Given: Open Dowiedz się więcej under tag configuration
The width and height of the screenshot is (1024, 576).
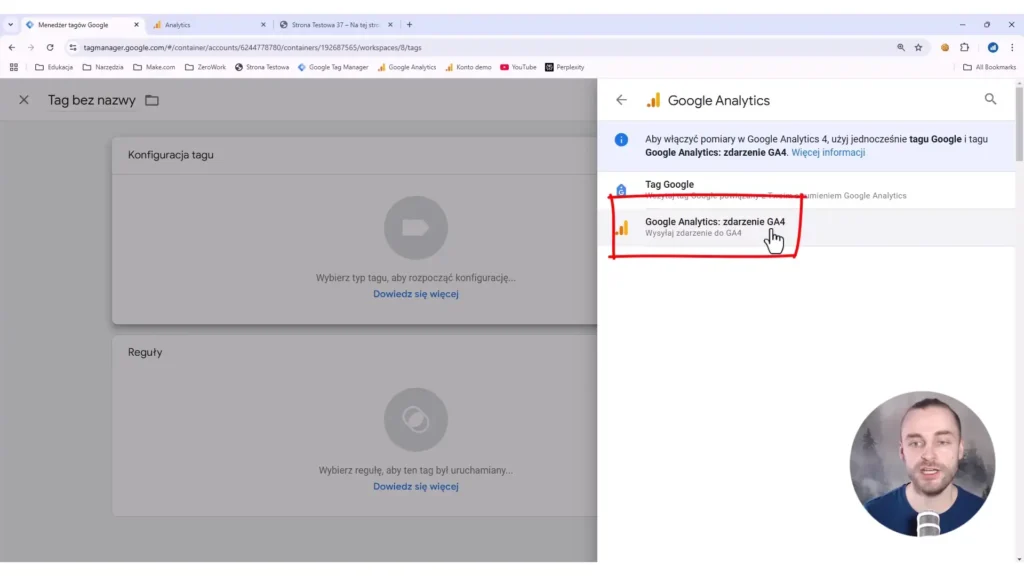Looking at the screenshot, I should click(415, 294).
